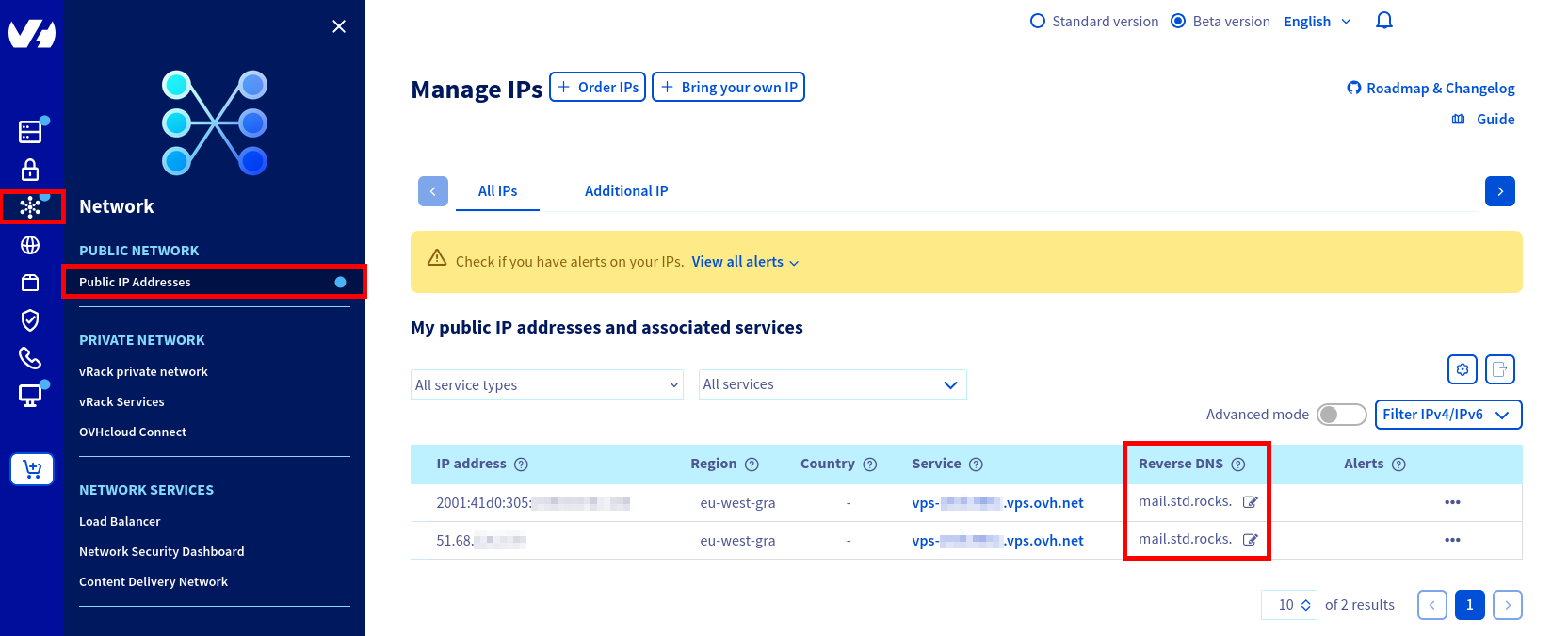
Task: Open actions menu for the IPv6 row
Action: [x=1452, y=502]
